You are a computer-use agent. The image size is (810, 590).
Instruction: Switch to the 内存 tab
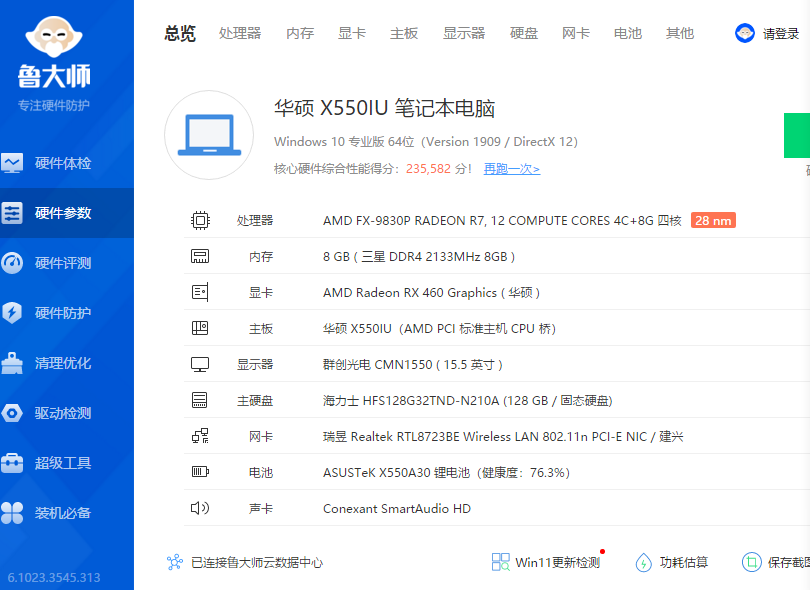[300, 34]
